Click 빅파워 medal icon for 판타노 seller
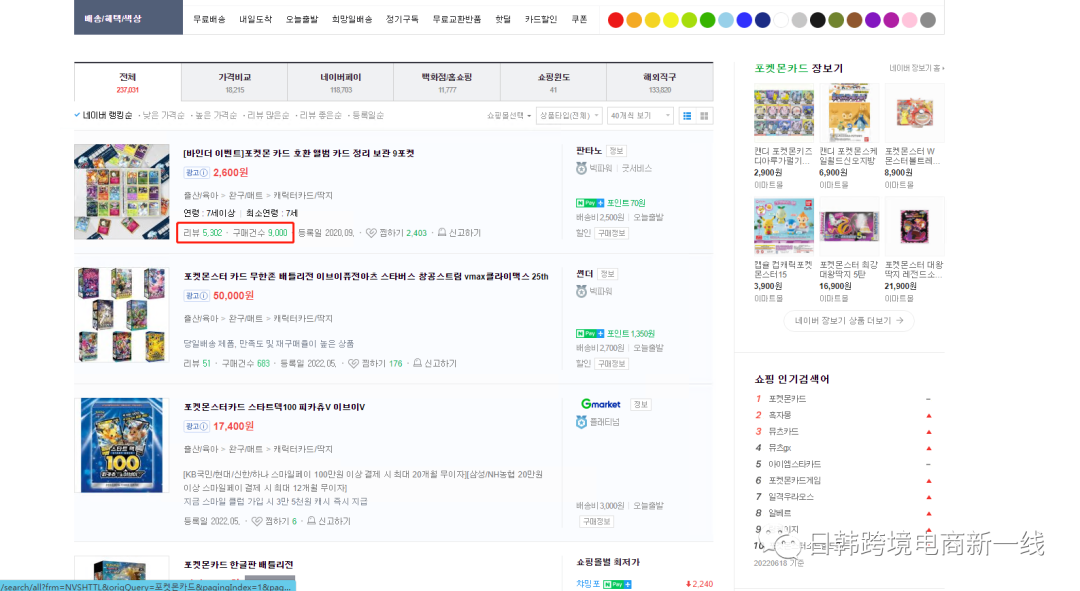This screenshot has height=591, width=1080. pyautogui.click(x=581, y=168)
